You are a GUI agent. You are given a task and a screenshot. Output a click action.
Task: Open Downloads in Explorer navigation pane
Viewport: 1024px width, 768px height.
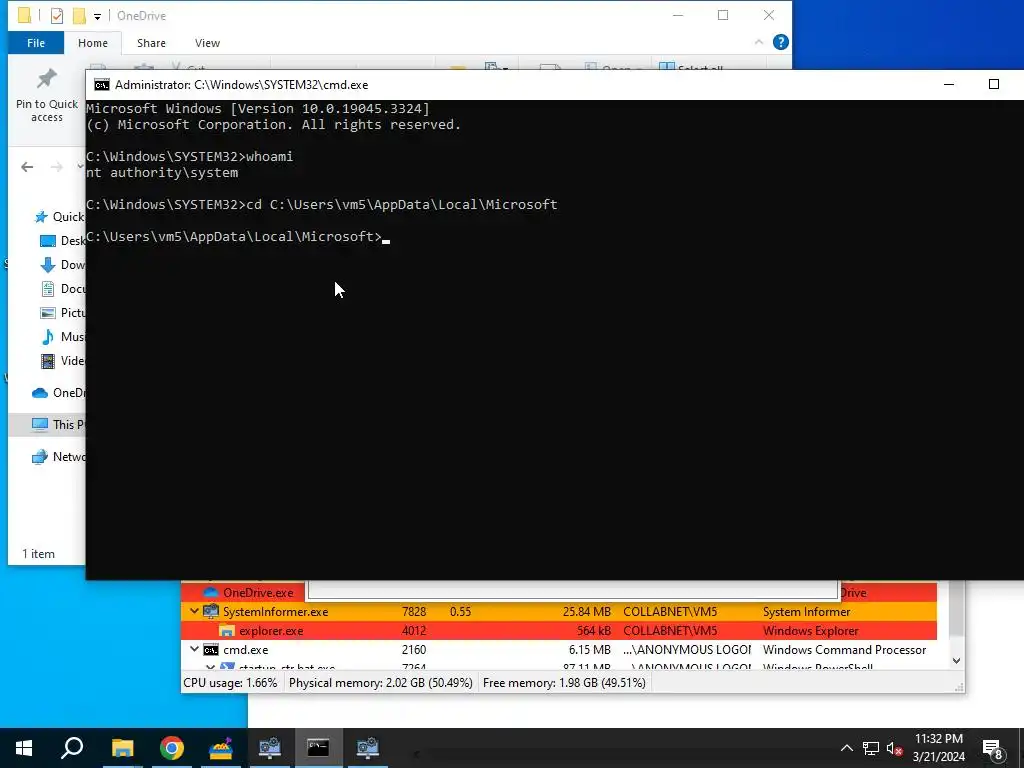pyautogui.click(x=63, y=265)
